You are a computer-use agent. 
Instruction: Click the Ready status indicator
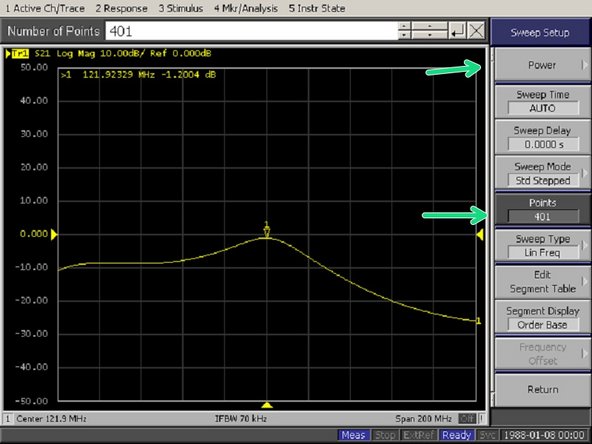pos(456,435)
